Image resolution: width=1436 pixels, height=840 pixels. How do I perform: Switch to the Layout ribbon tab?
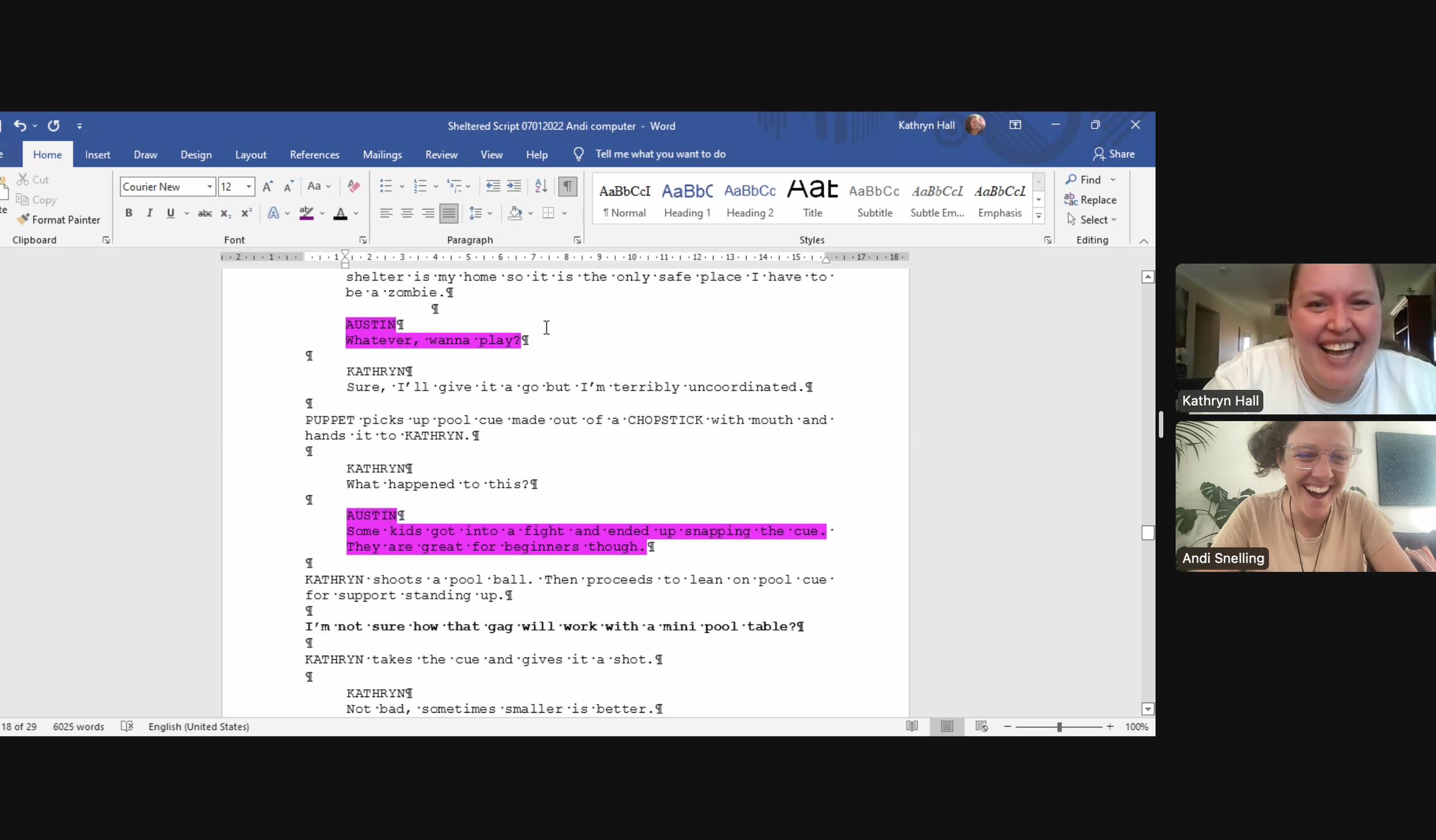point(250,154)
